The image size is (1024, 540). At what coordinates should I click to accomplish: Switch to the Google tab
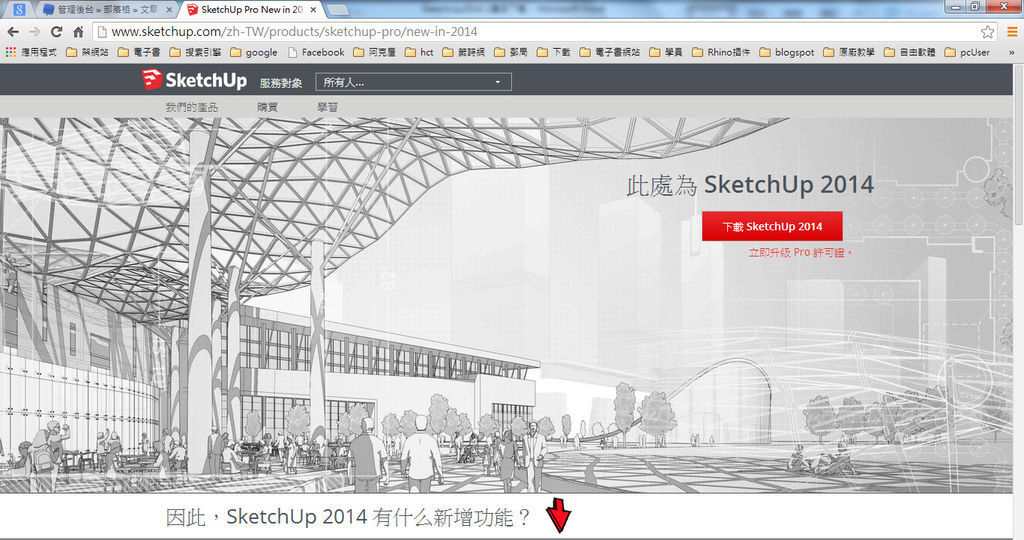(20, 9)
